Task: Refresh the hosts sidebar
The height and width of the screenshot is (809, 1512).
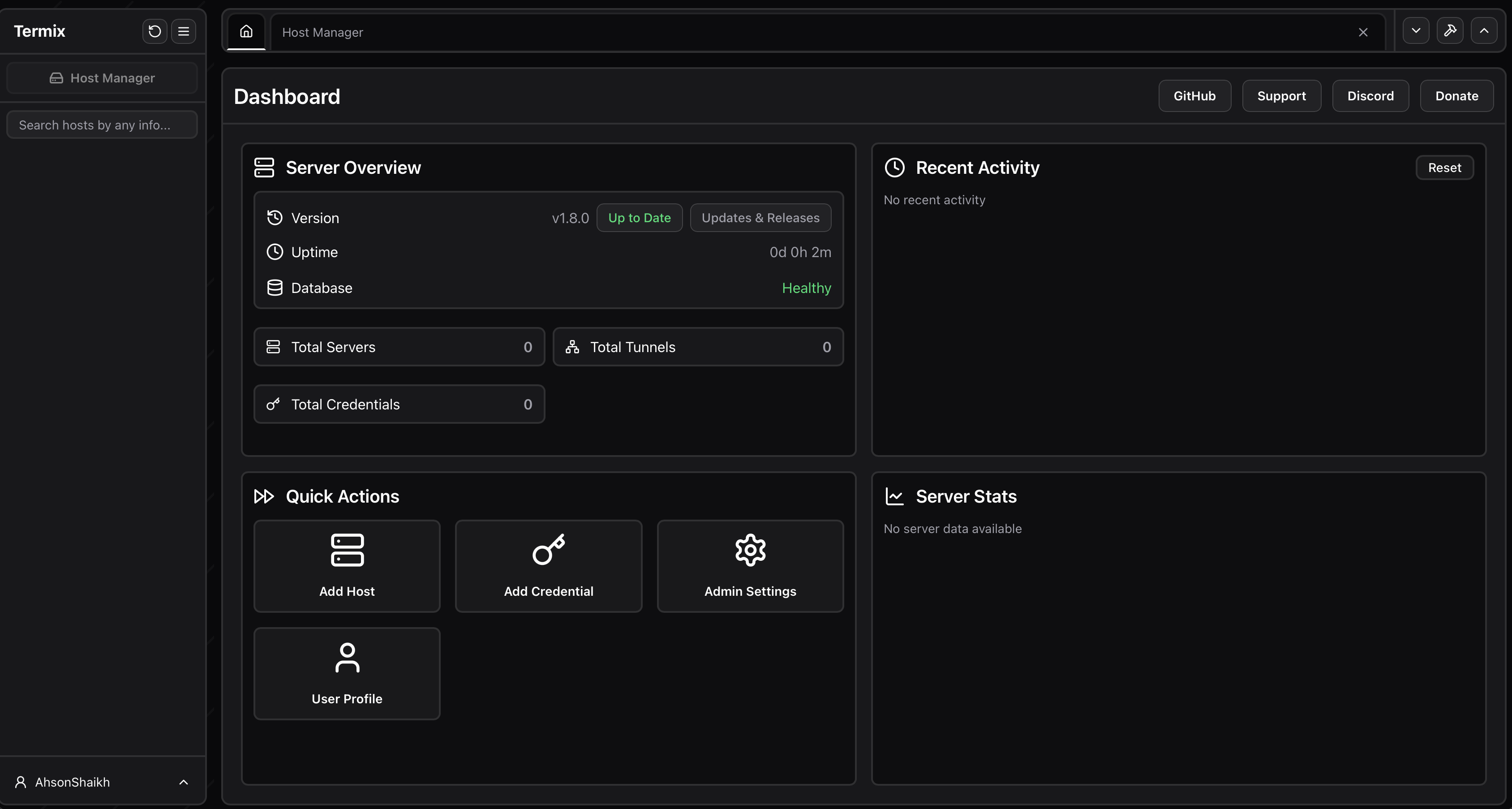Action: [x=154, y=31]
